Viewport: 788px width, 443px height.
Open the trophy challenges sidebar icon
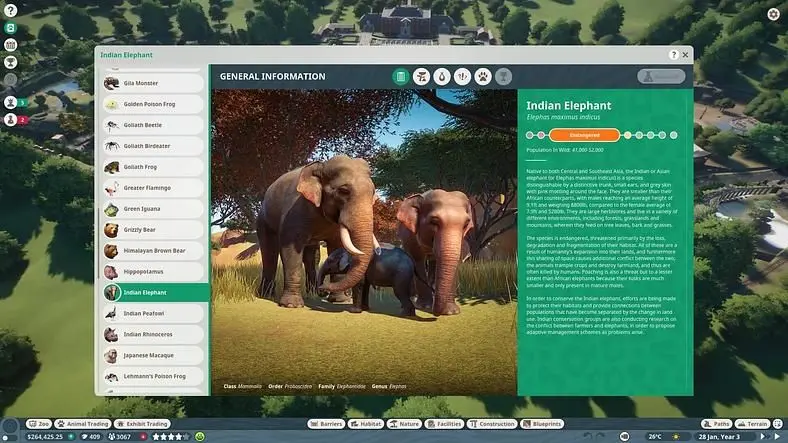(11, 62)
